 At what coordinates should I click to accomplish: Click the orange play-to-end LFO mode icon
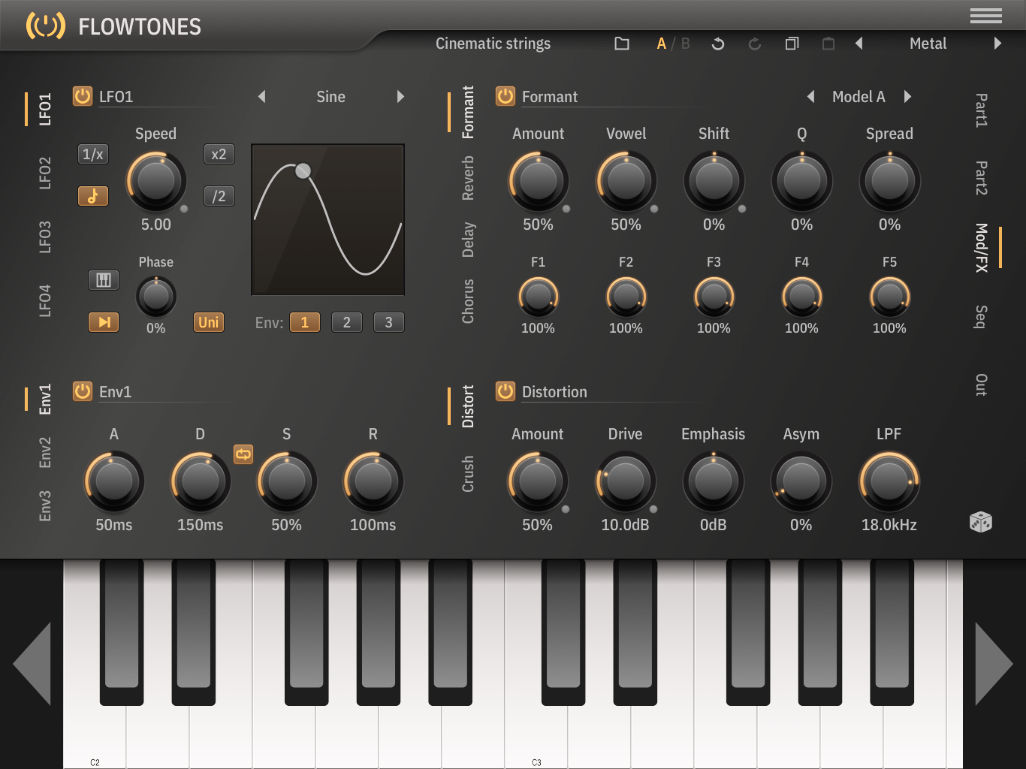(103, 322)
